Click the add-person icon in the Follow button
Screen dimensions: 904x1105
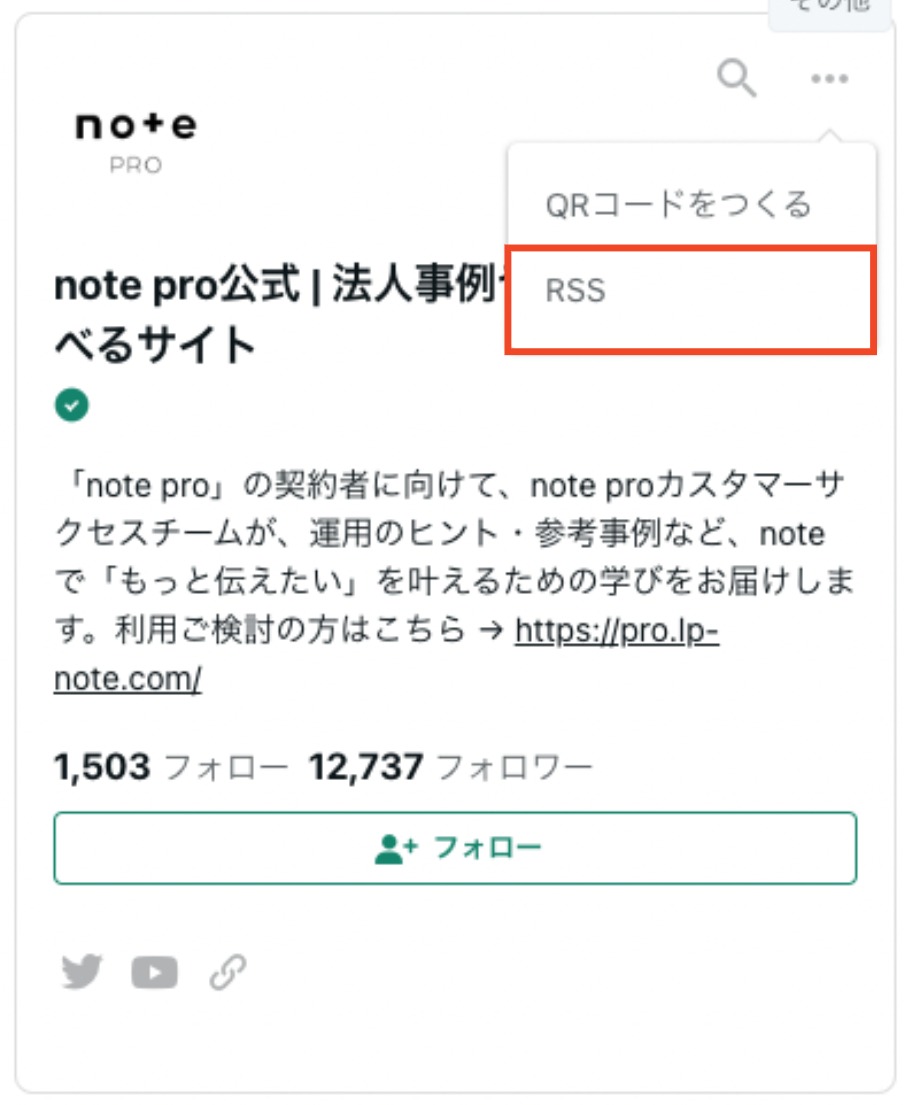pos(396,848)
